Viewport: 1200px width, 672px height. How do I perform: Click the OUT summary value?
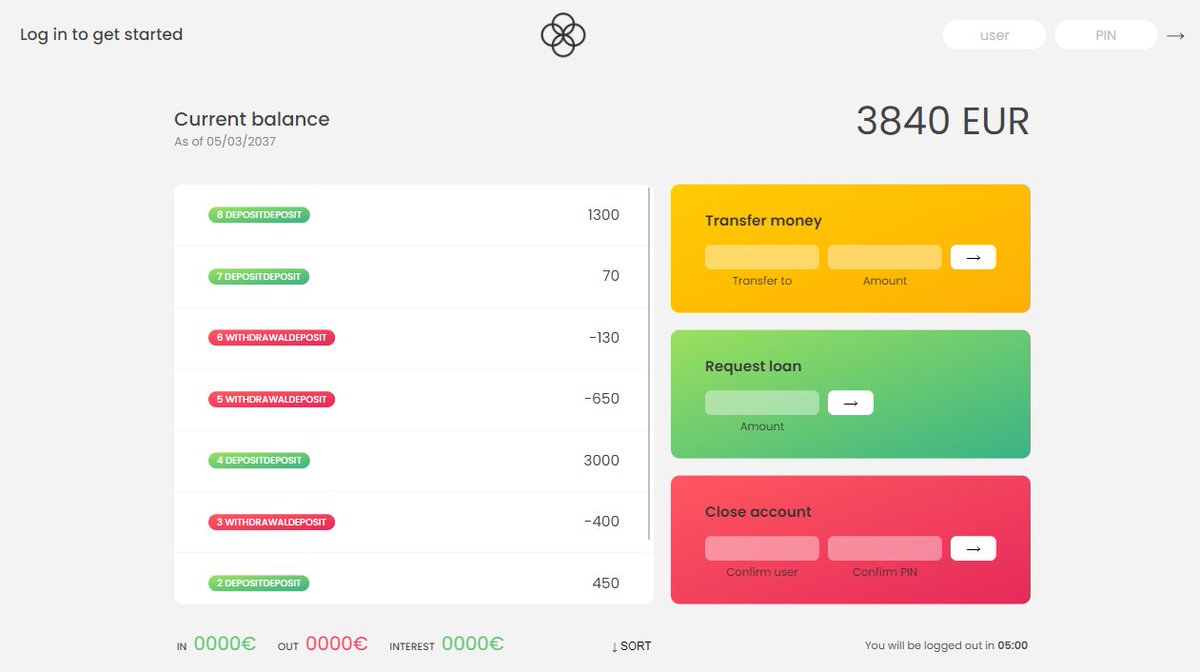tap(337, 645)
